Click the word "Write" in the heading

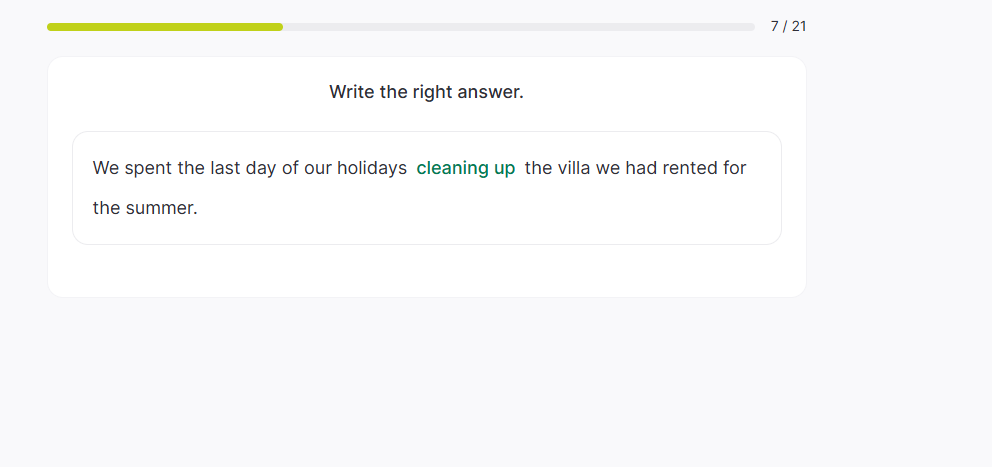[x=352, y=92]
